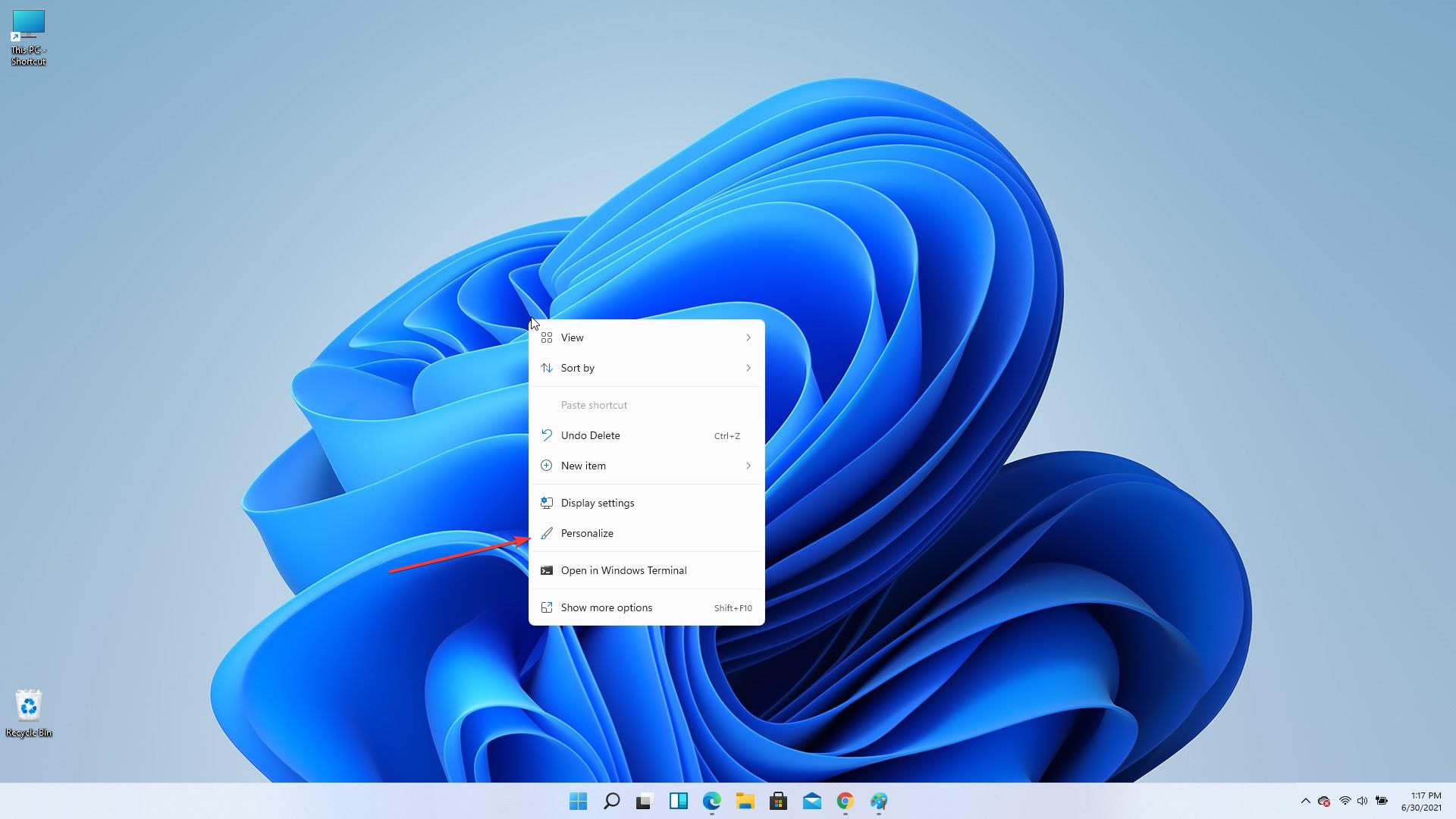Open File Explorer folder icon
Screen dimensions: 1456x819
745,801
